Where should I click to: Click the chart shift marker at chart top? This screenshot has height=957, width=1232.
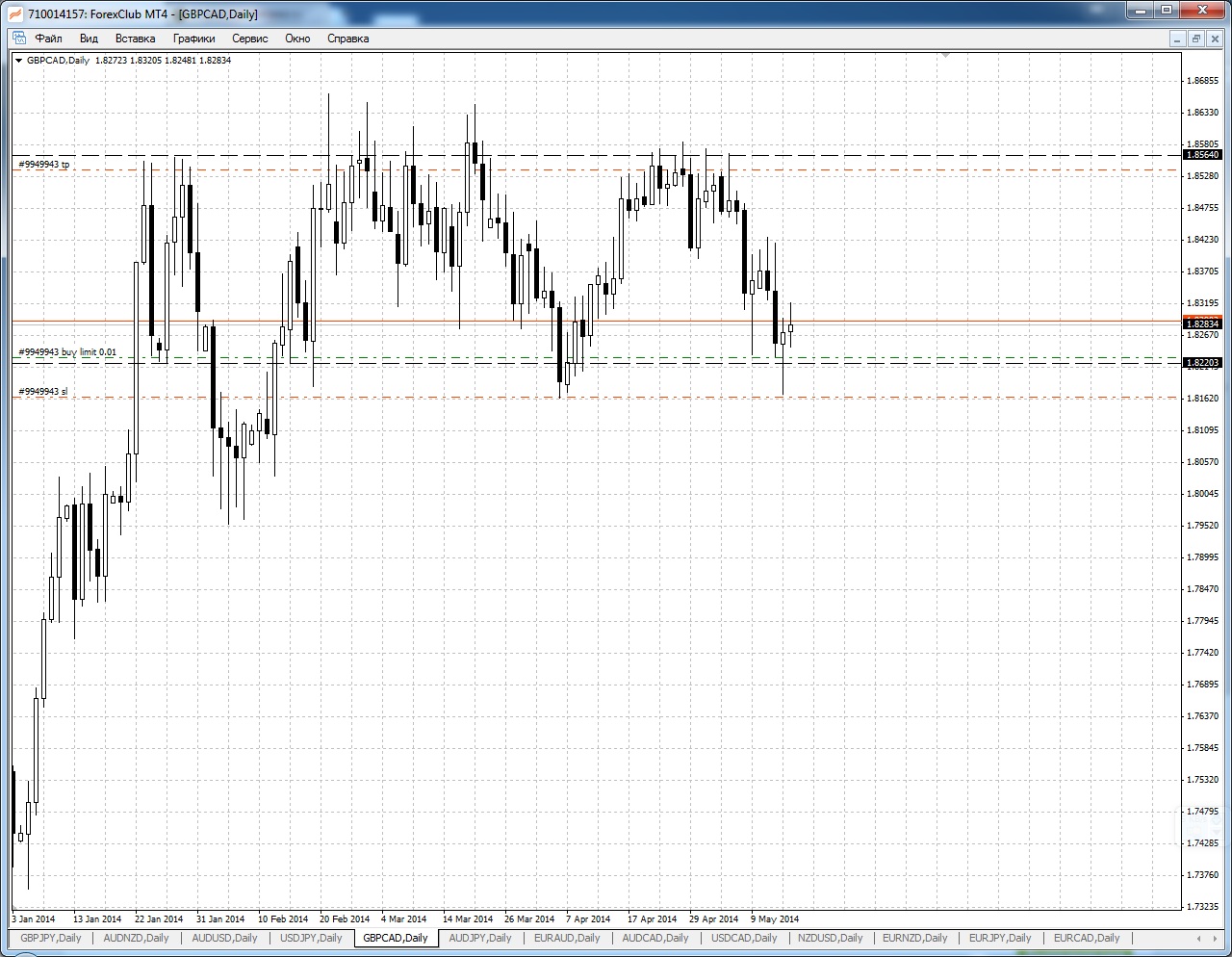click(946, 56)
